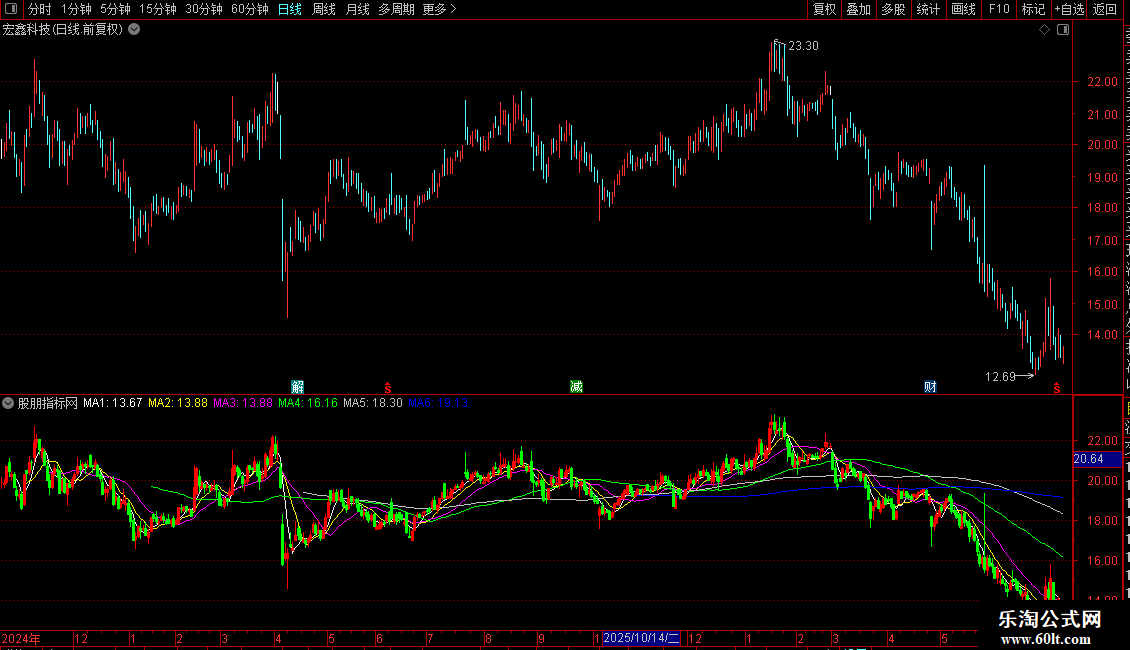The width and height of the screenshot is (1130, 650).
Task: Open 多周期 multi-period view
Action: point(396,9)
